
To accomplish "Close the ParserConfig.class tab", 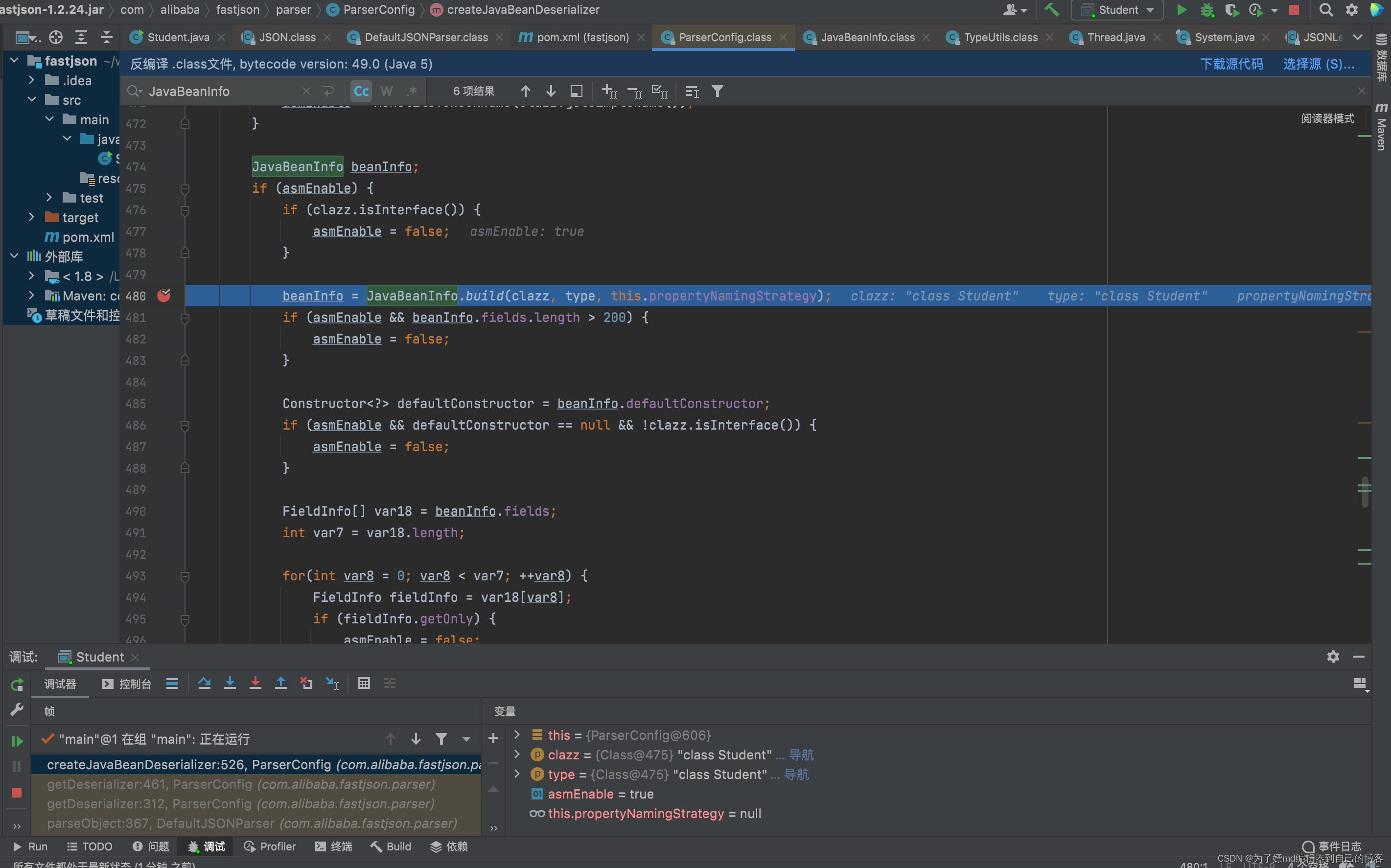I will pyautogui.click(x=783, y=37).
